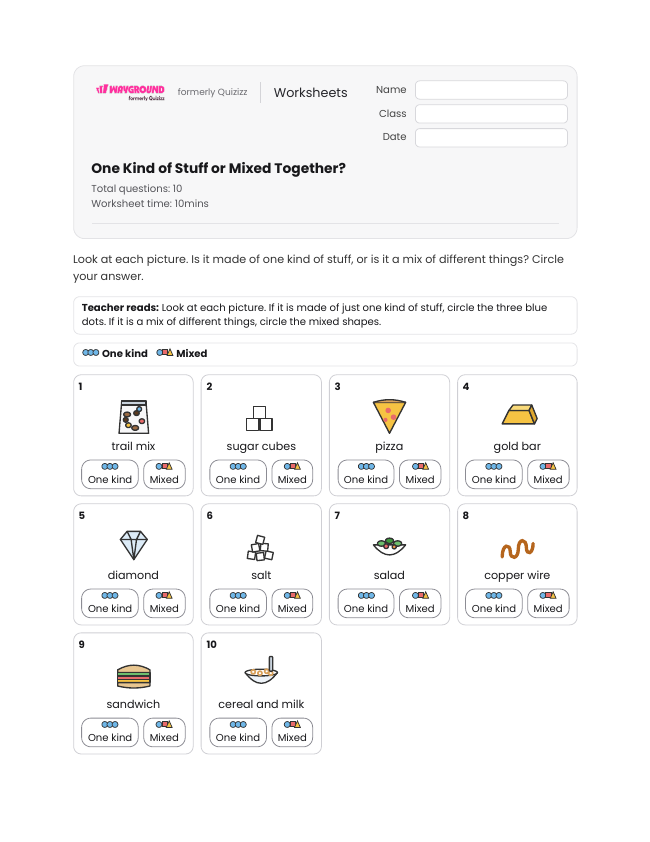Click the copper wire picture

(517, 548)
